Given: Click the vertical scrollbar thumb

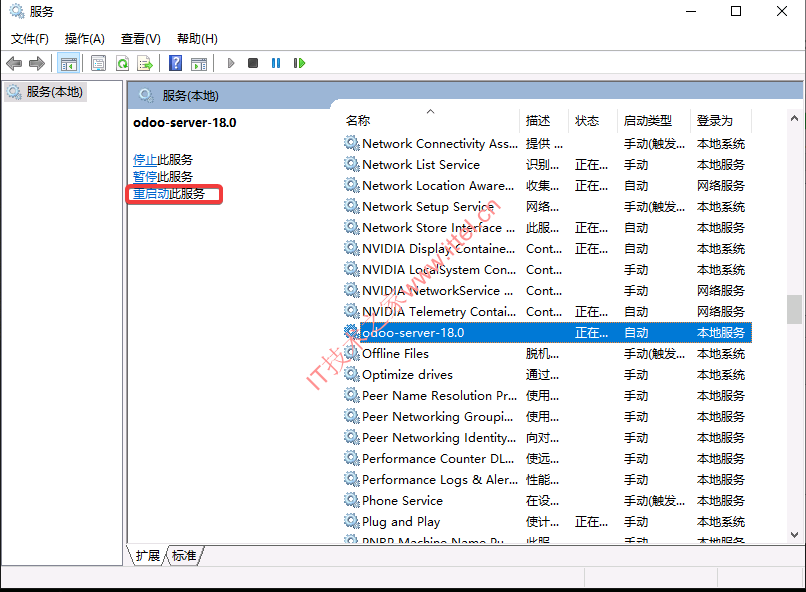Looking at the screenshot, I should click(x=794, y=309).
